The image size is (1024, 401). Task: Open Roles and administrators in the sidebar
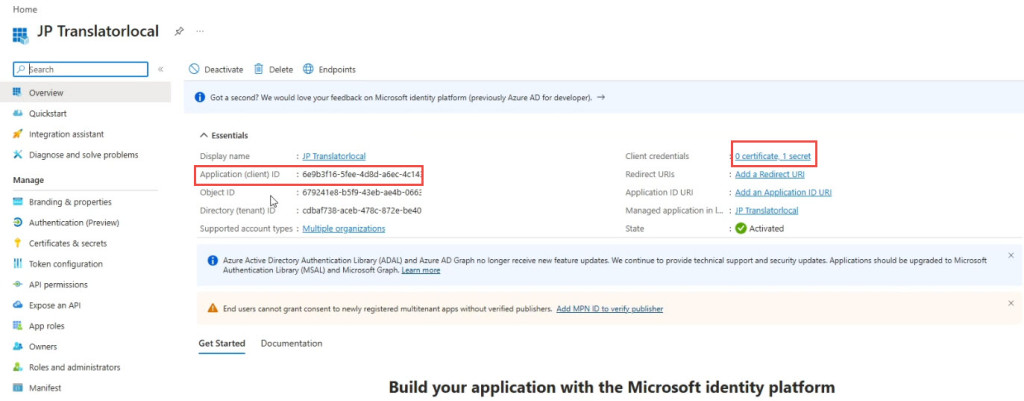74,367
